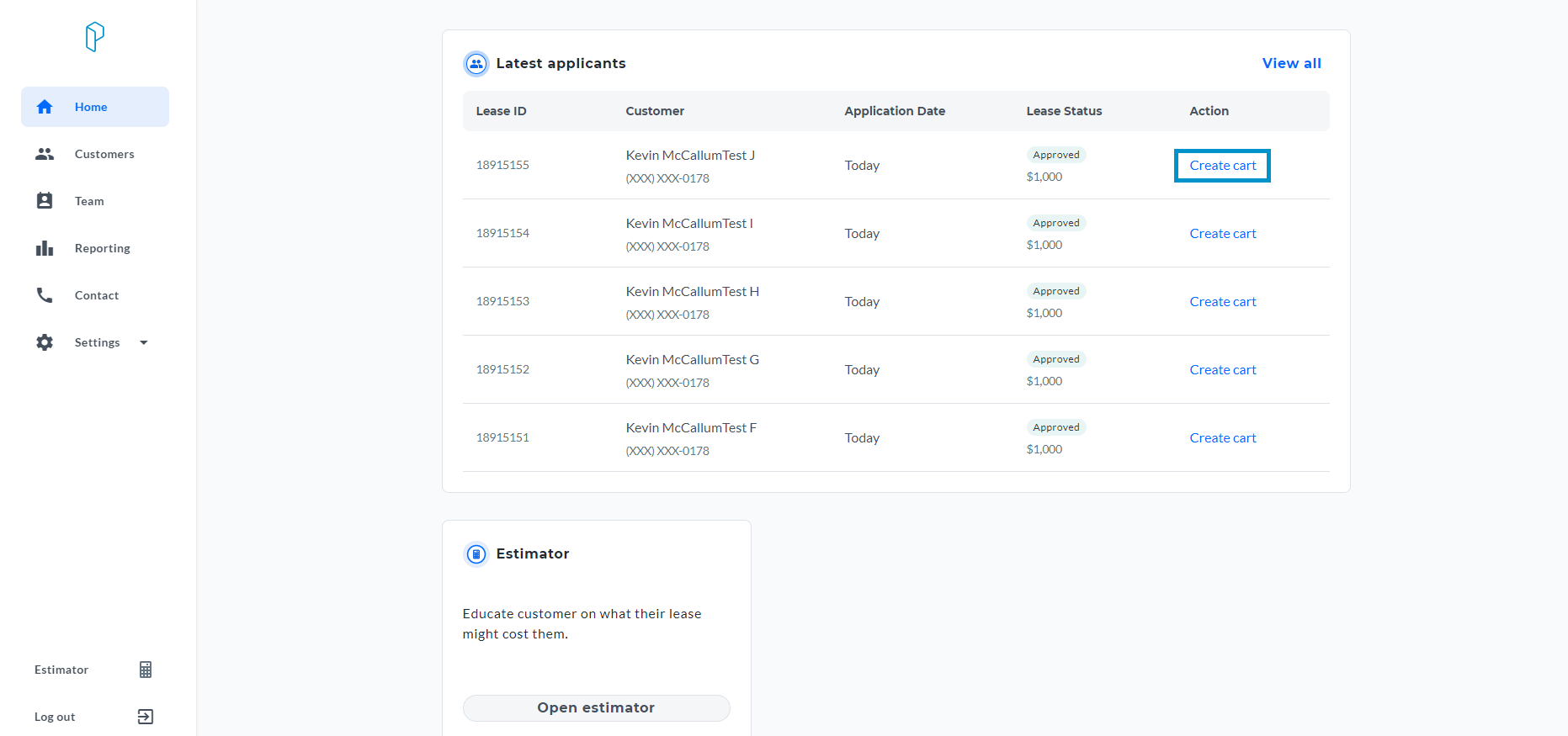Open the Home menu item
The image size is (1568, 736).
(x=95, y=107)
